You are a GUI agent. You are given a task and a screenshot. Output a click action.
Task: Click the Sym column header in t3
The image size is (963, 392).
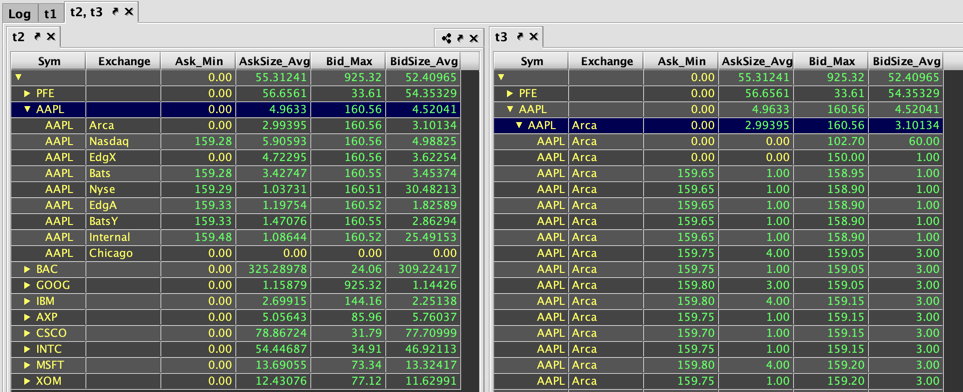point(531,61)
